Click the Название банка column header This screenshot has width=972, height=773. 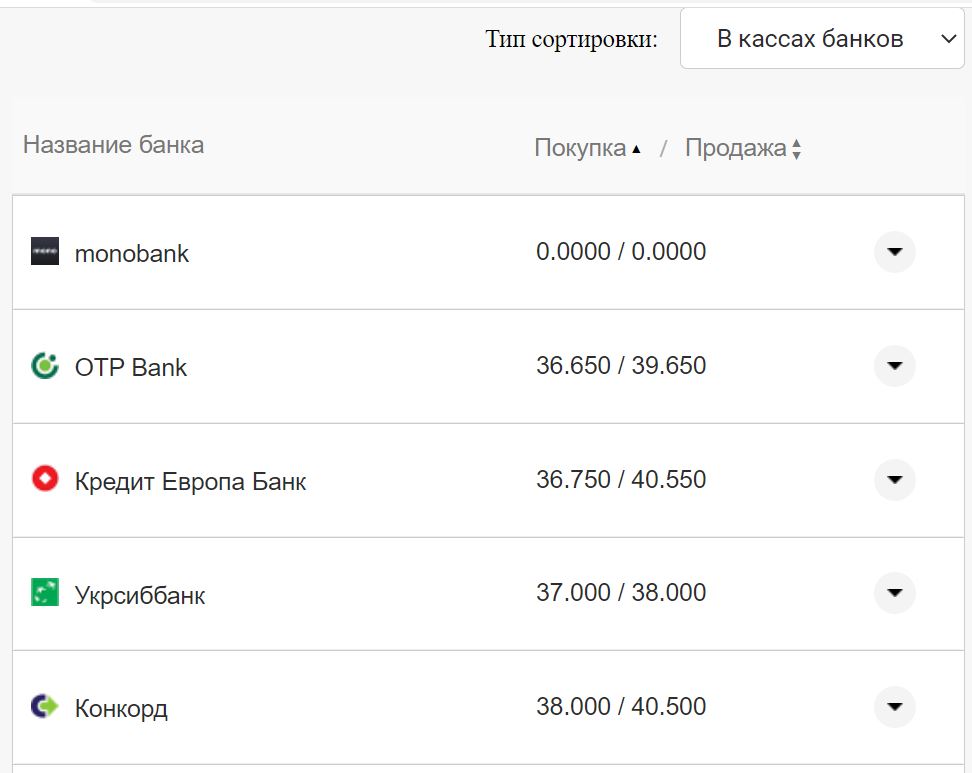tap(112, 145)
